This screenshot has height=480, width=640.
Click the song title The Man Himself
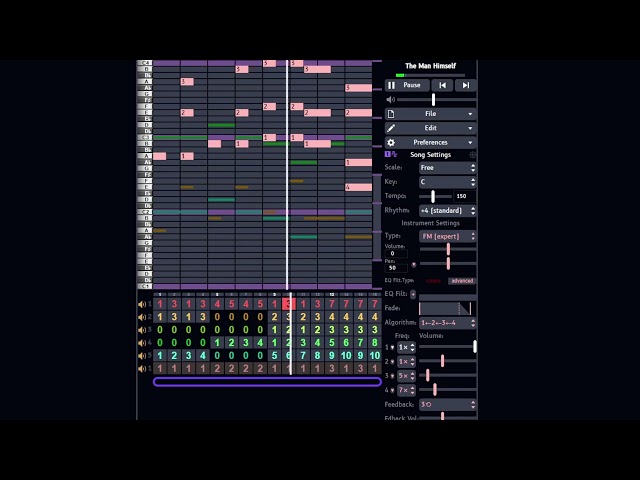coord(430,66)
